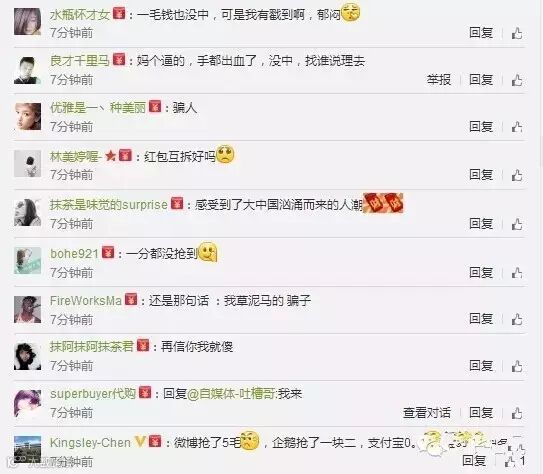Click the verified V badge next to Kingsley-Chen
543x474 pixels.
140,442
